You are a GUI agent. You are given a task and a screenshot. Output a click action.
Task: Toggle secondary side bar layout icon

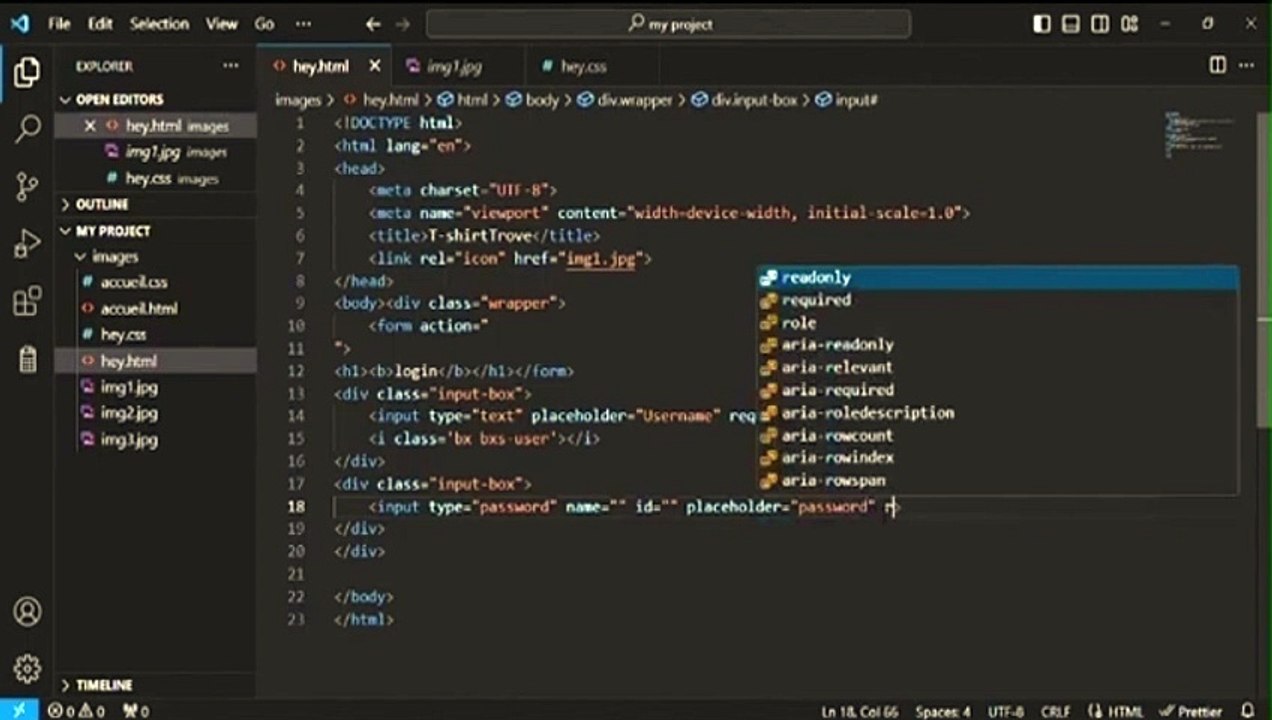tap(1100, 24)
